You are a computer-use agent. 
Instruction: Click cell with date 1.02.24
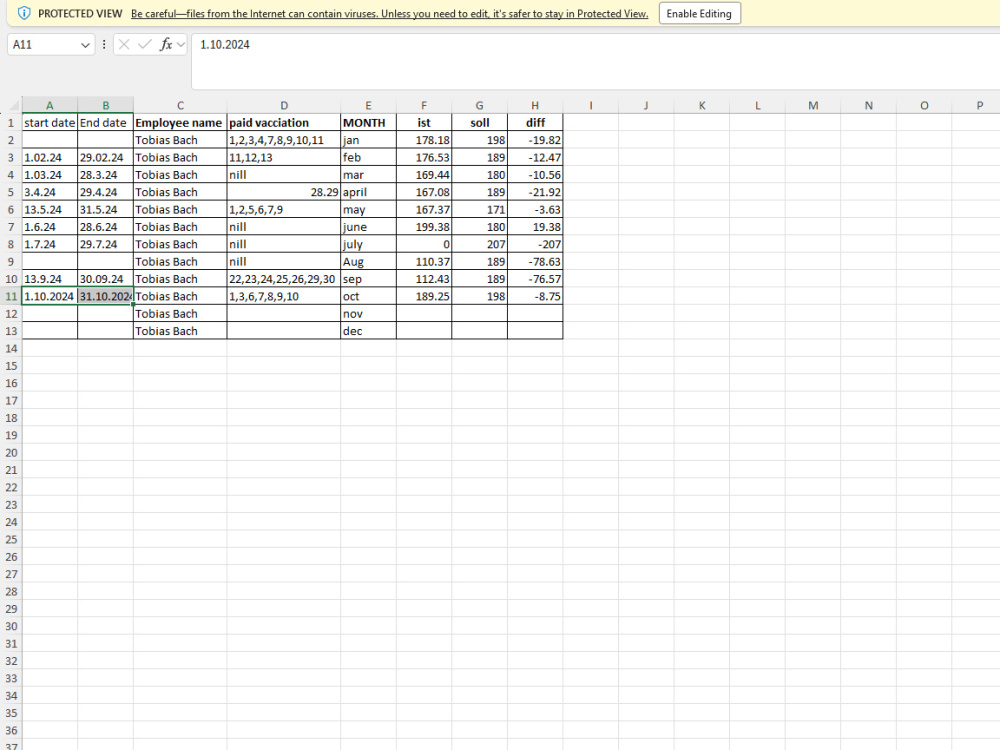click(50, 157)
